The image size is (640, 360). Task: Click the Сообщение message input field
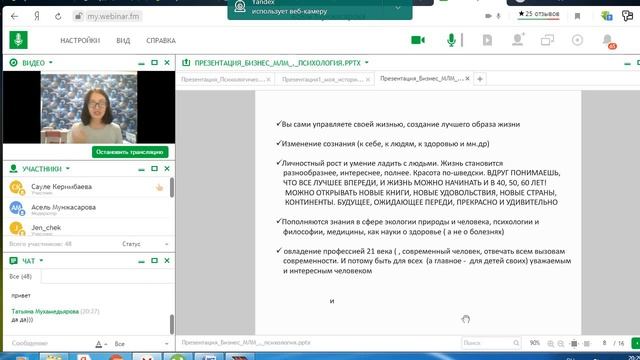click(x=49, y=343)
